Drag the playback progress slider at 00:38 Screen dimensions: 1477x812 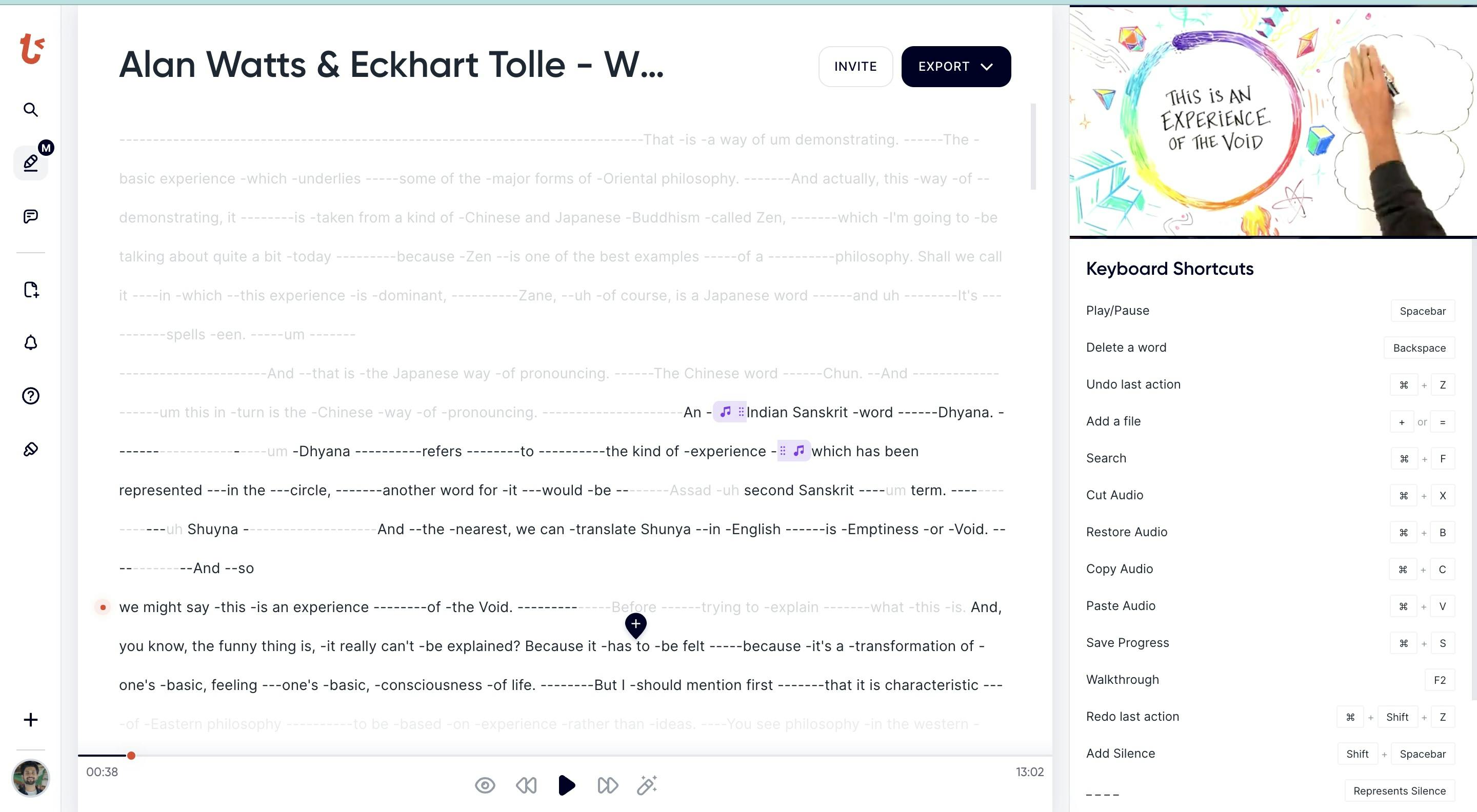[x=130, y=755]
